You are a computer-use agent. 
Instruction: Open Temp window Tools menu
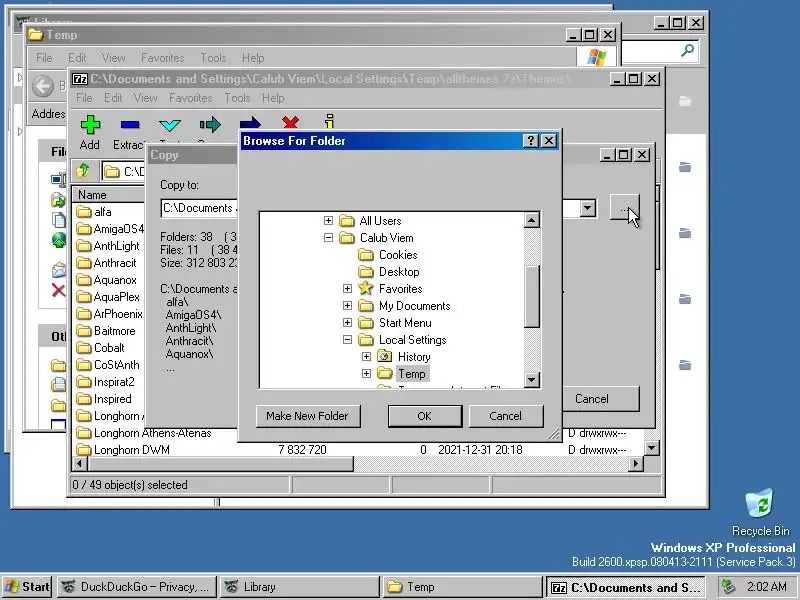[213, 58]
